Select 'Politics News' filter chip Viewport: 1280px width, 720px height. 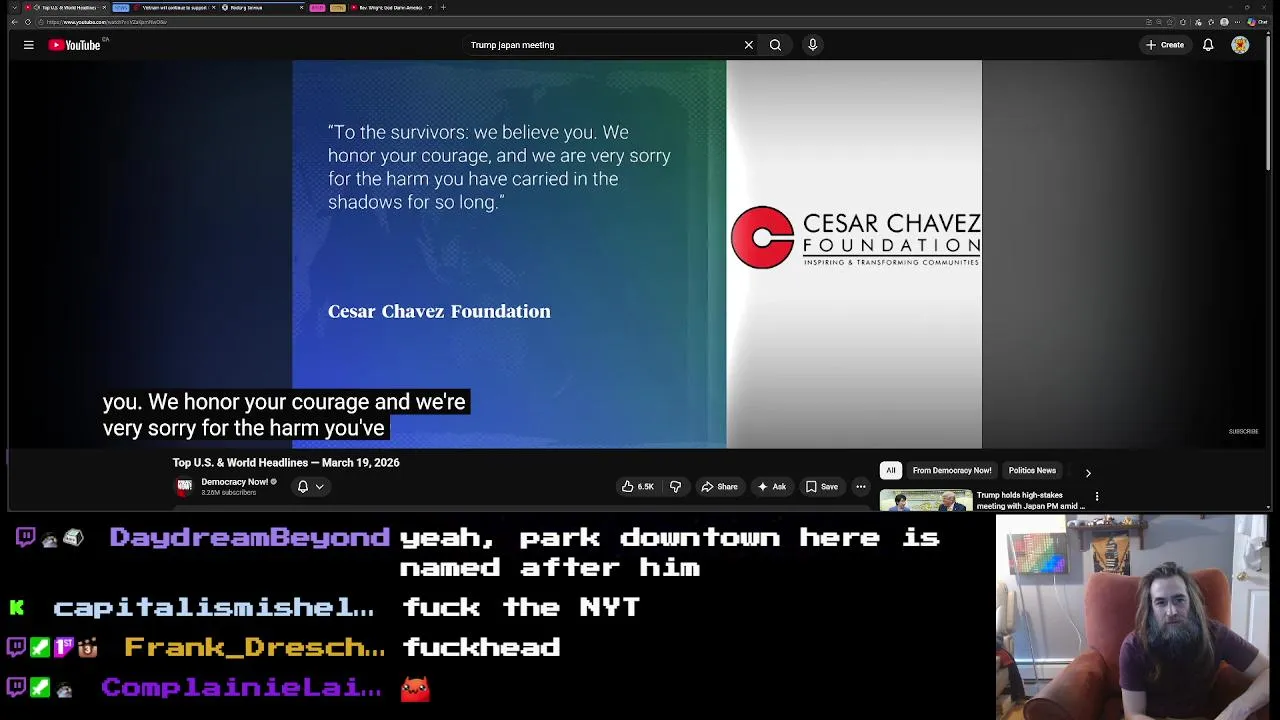1032,471
